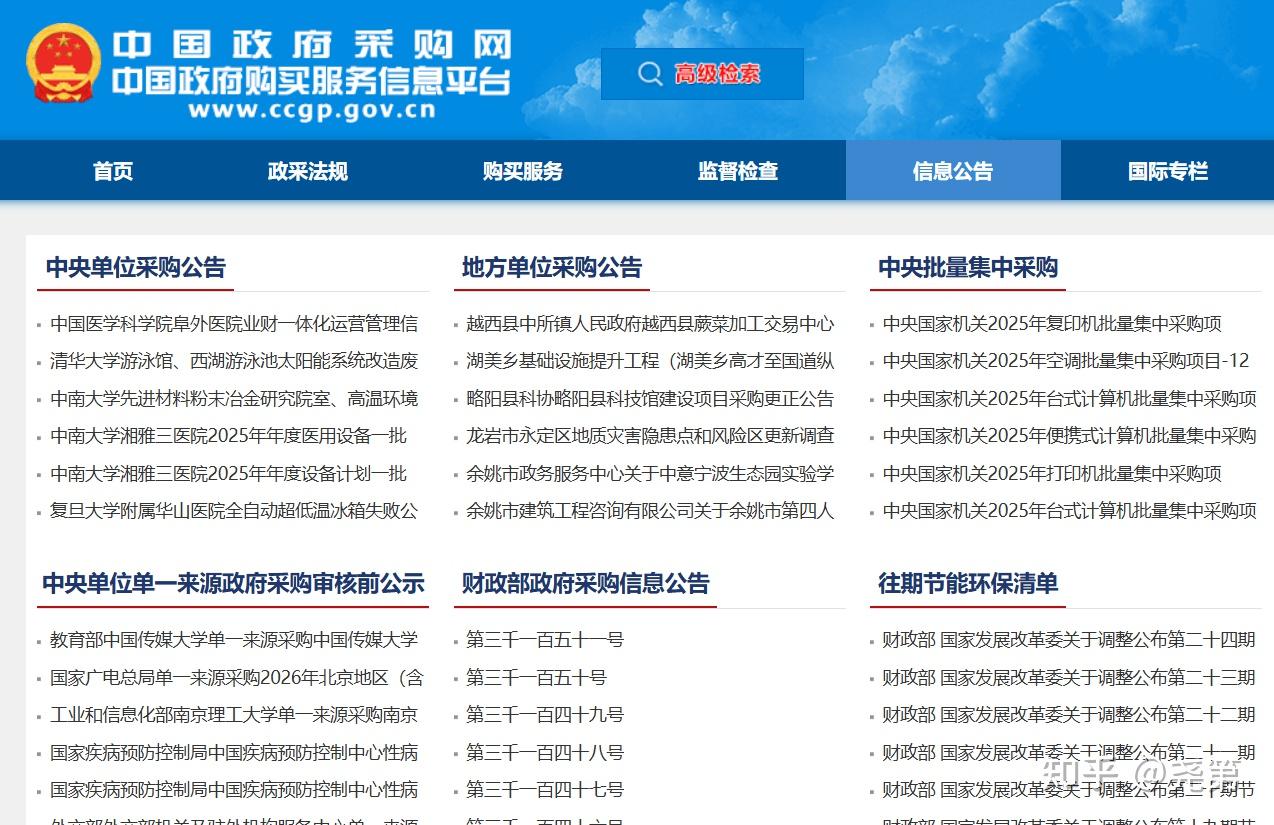Open 中央国家机关2025年便携式计算机批量集中采购

coord(1069,436)
